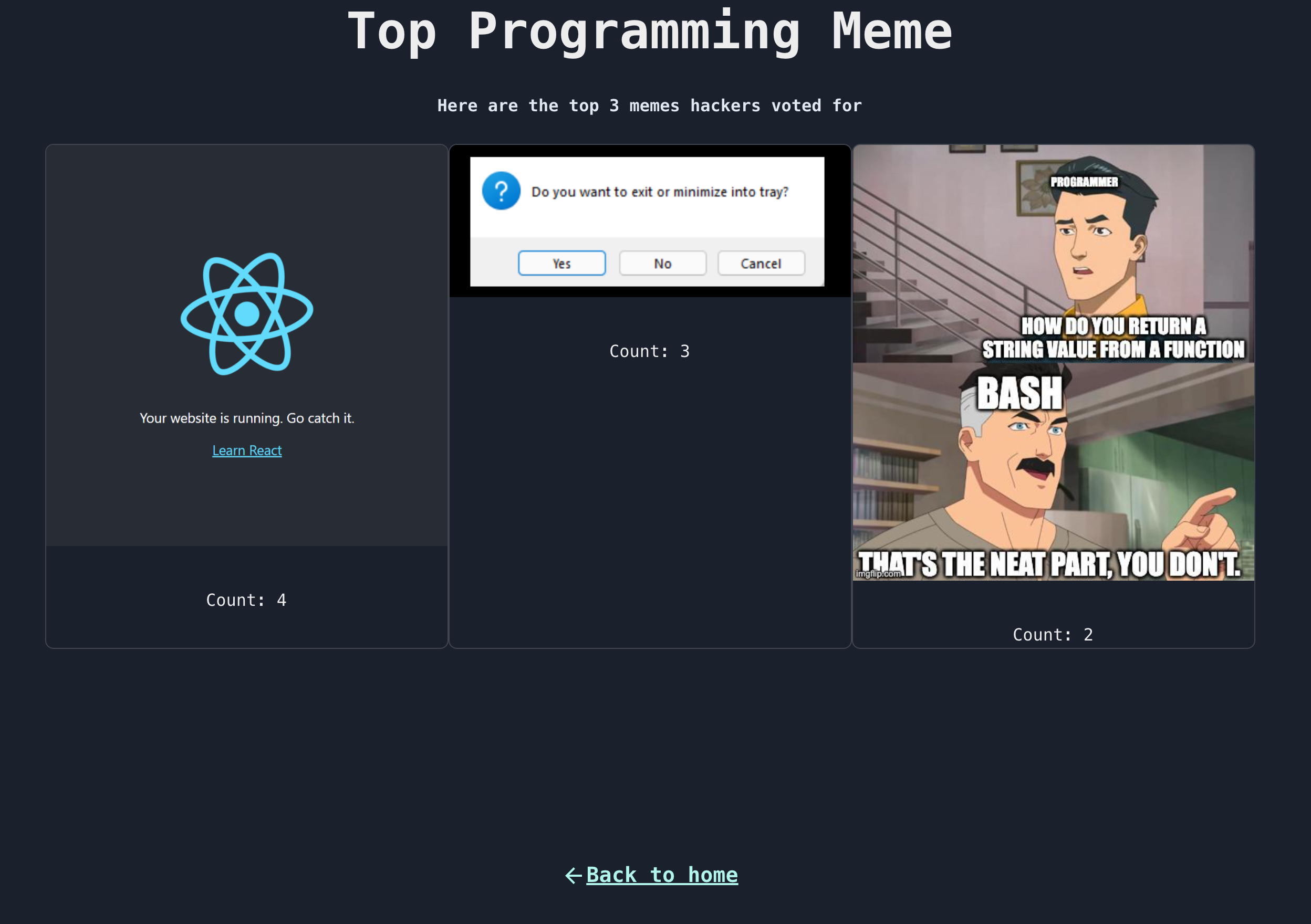The width and height of the screenshot is (1311, 924).
Task: Open the Back to home link
Action: [x=662, y=874]
